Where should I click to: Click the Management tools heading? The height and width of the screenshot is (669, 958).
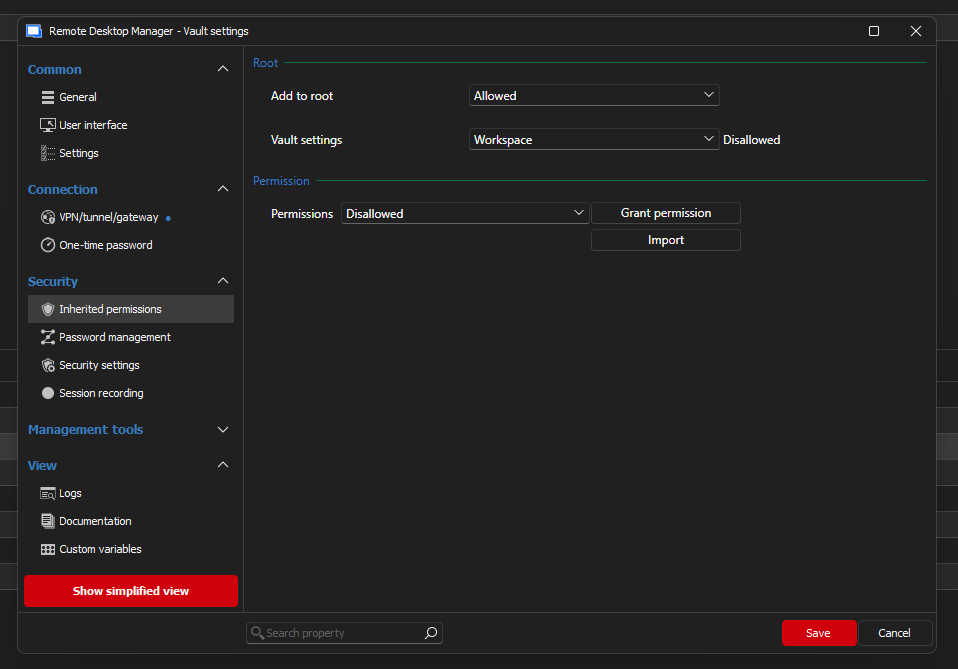tap(86, 430)
